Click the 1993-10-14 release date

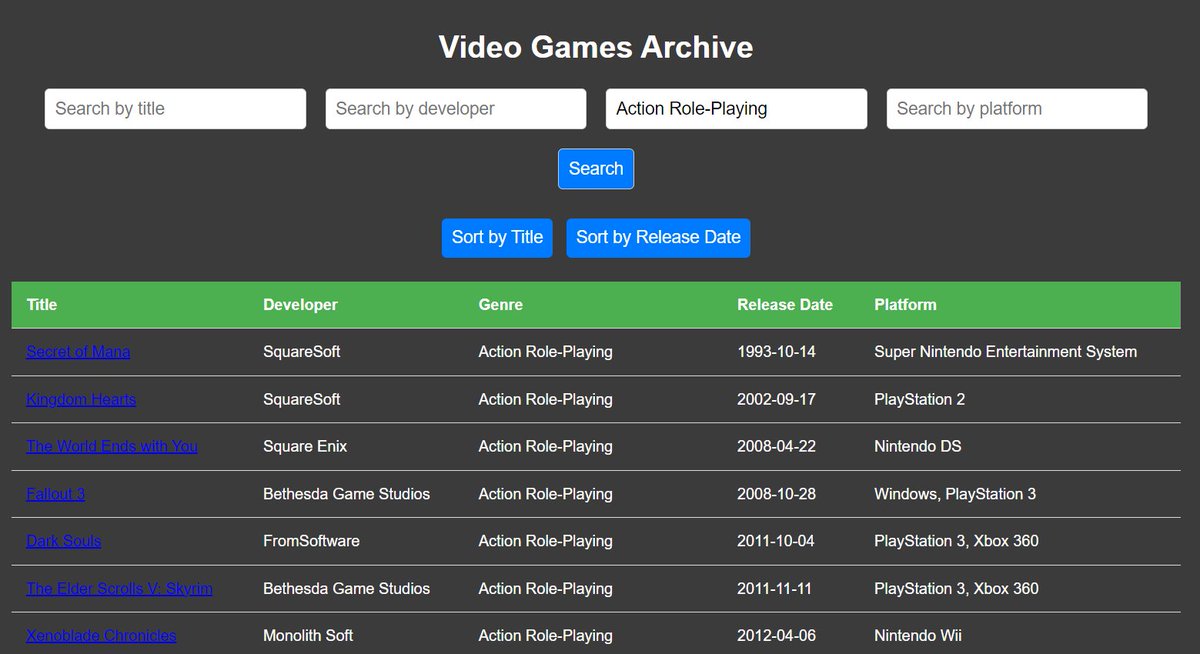[777, 352]
